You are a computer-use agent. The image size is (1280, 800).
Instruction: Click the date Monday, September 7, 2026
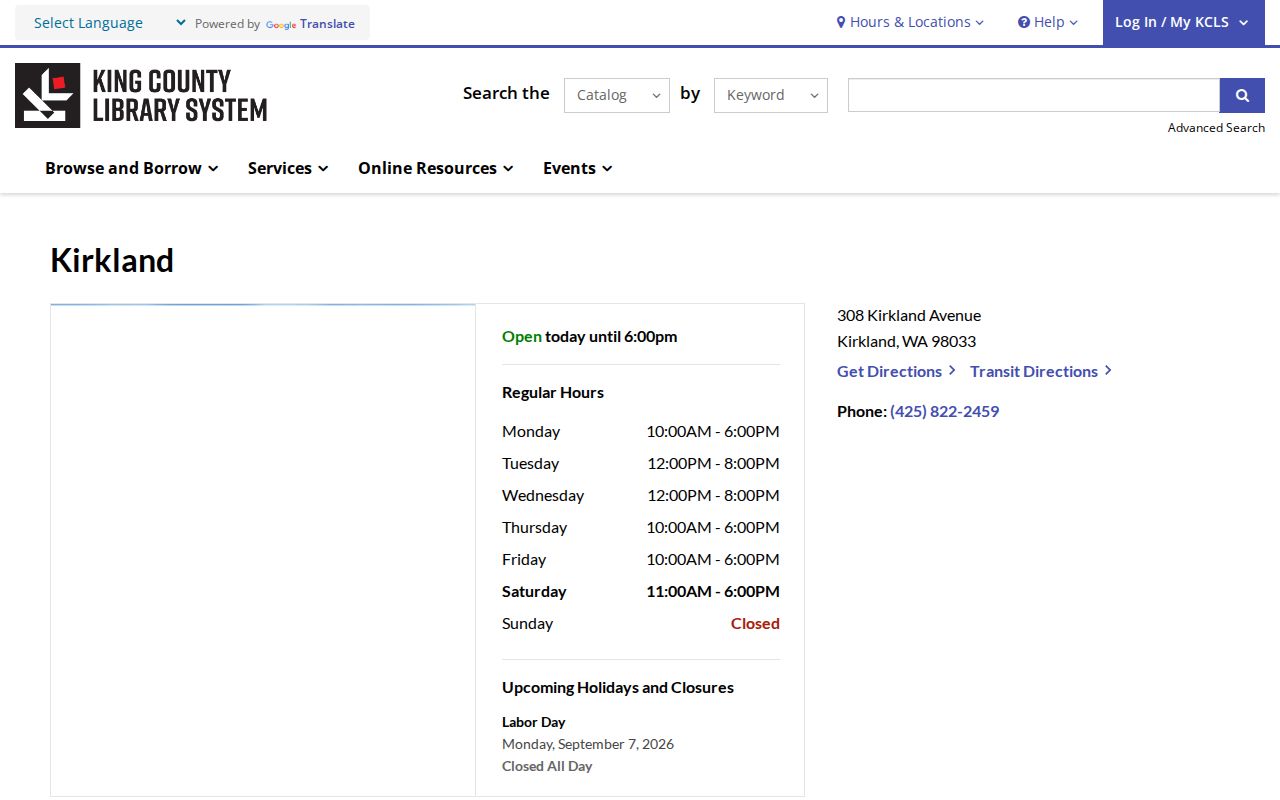pos(588,744)
